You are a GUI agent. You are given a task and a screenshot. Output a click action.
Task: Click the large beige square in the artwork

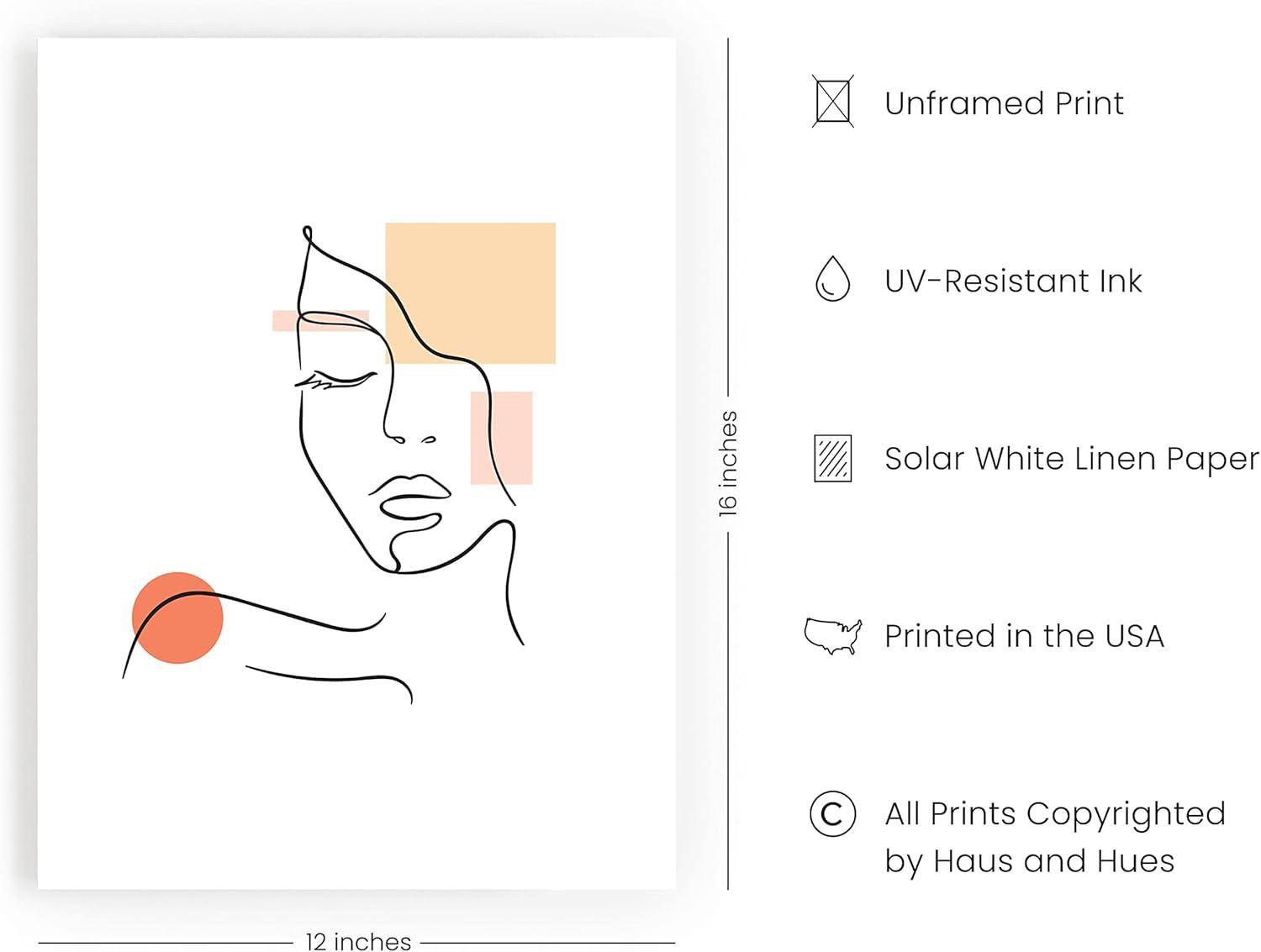470,292
